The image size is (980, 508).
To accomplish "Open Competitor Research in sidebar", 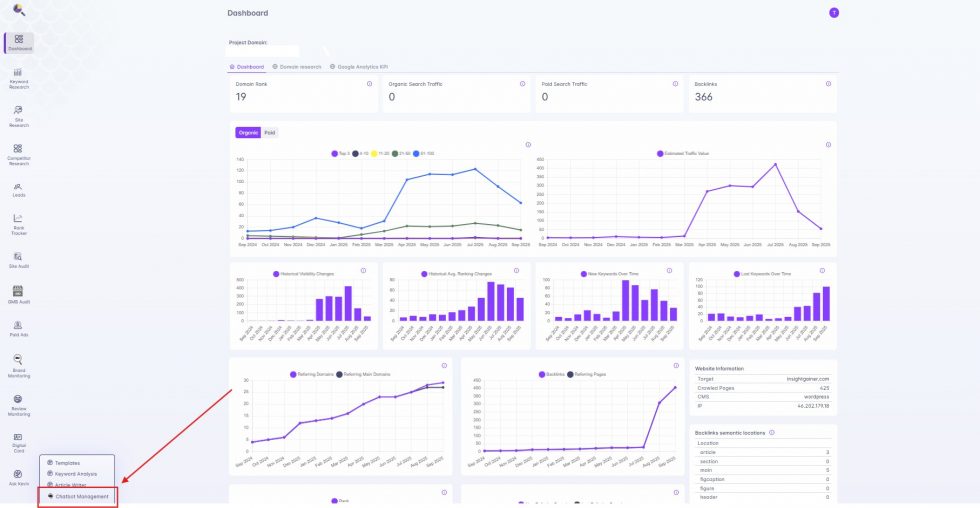I will click(19, 155).
